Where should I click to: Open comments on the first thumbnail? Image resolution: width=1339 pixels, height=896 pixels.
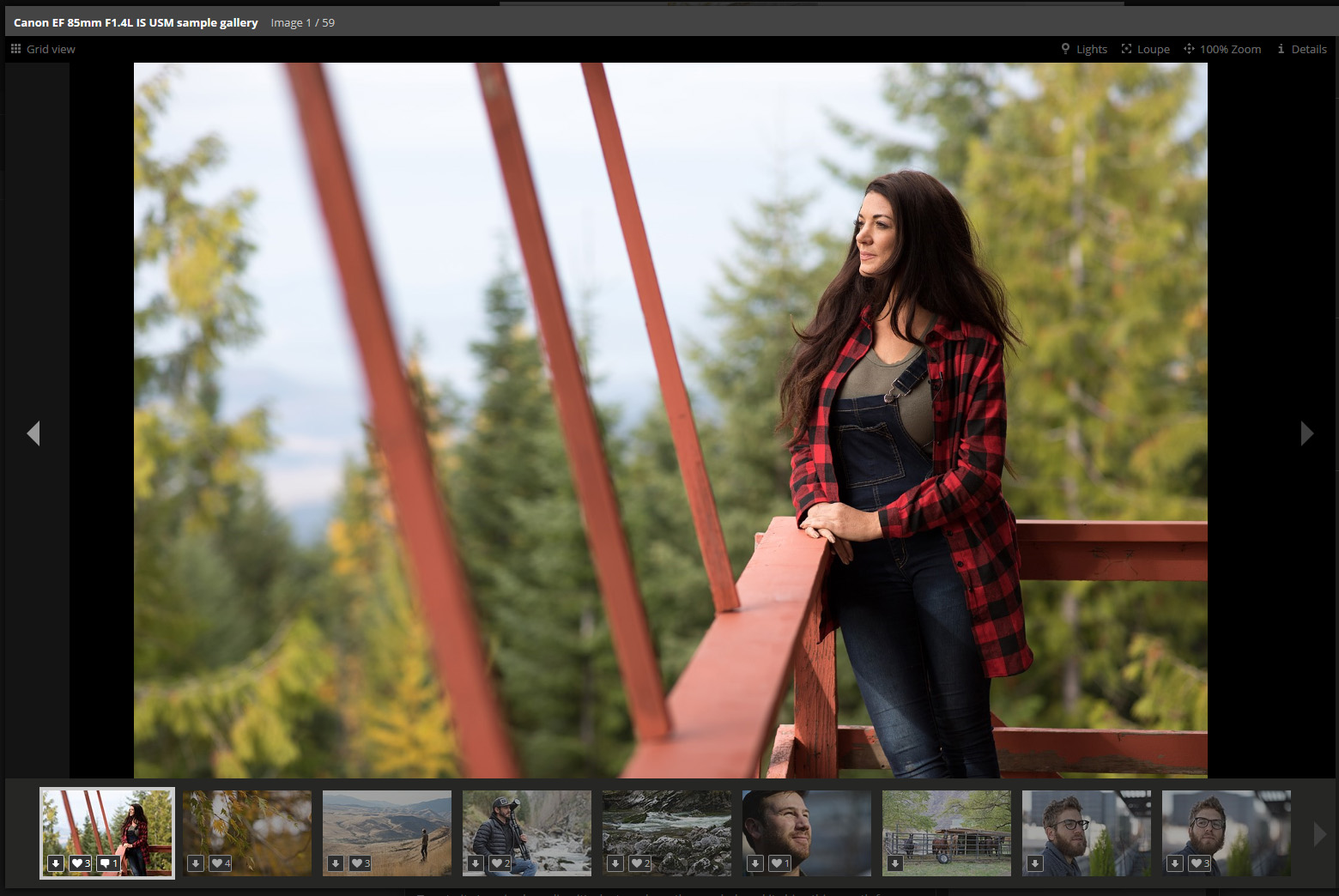tap(108, 863)
